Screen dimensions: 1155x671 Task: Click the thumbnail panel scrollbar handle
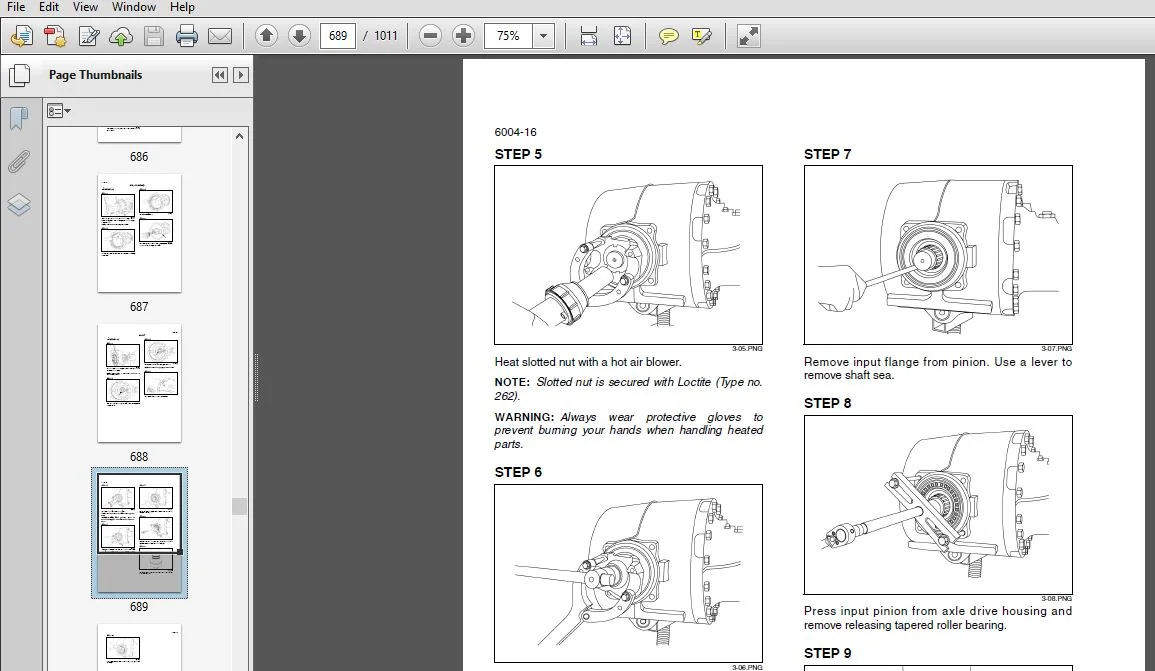(239, 506)
